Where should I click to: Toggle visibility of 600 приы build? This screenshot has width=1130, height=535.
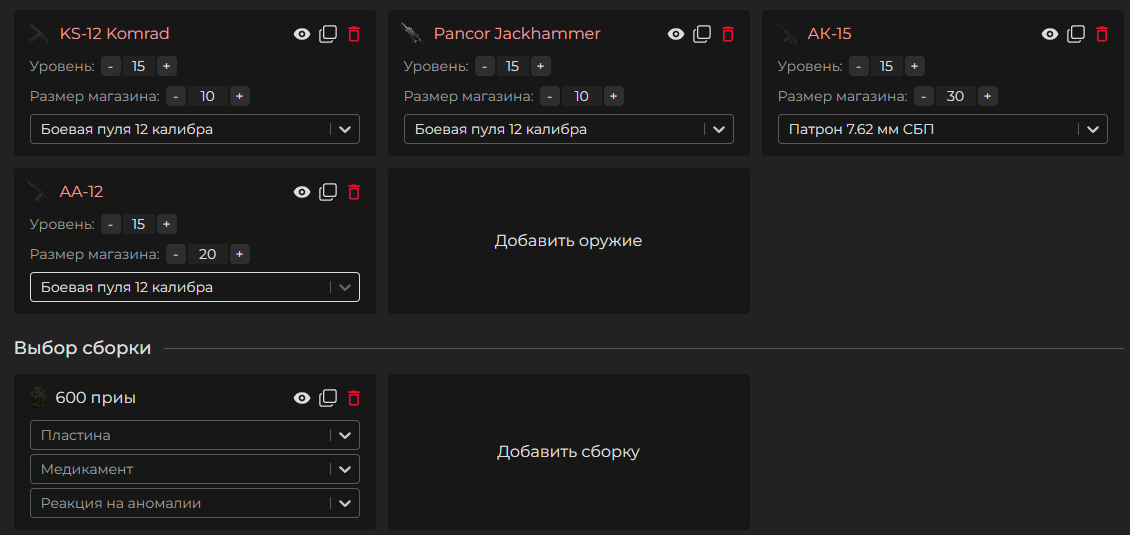tap(302, 398)
